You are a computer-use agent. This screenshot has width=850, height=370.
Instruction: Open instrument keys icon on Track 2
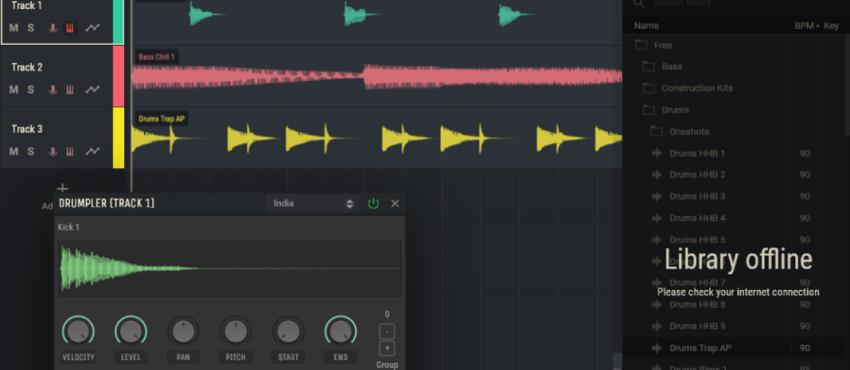click(x=70, y=90)
